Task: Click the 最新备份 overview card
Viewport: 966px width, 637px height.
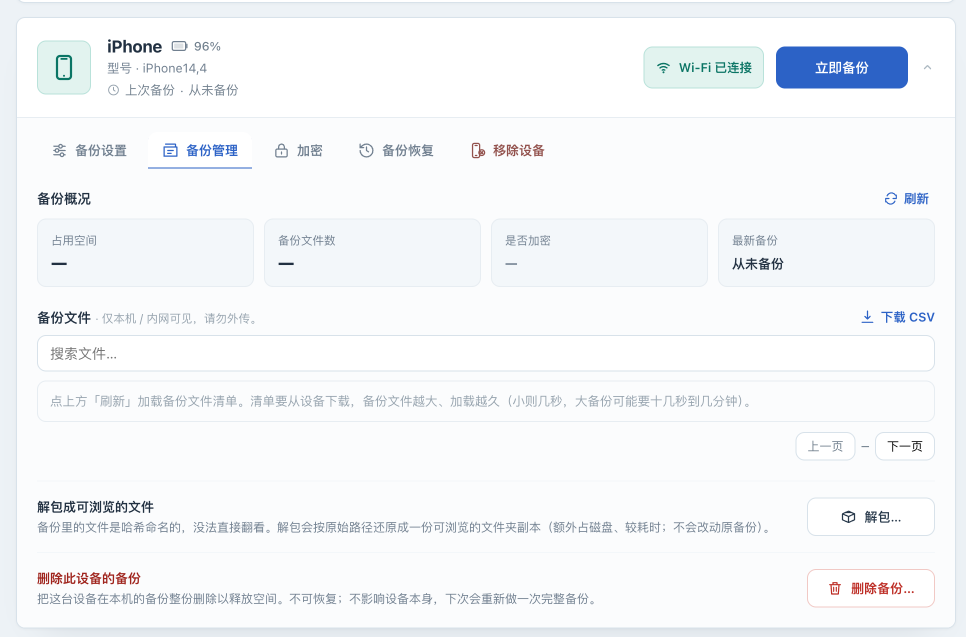Action: tap(826, 253)
